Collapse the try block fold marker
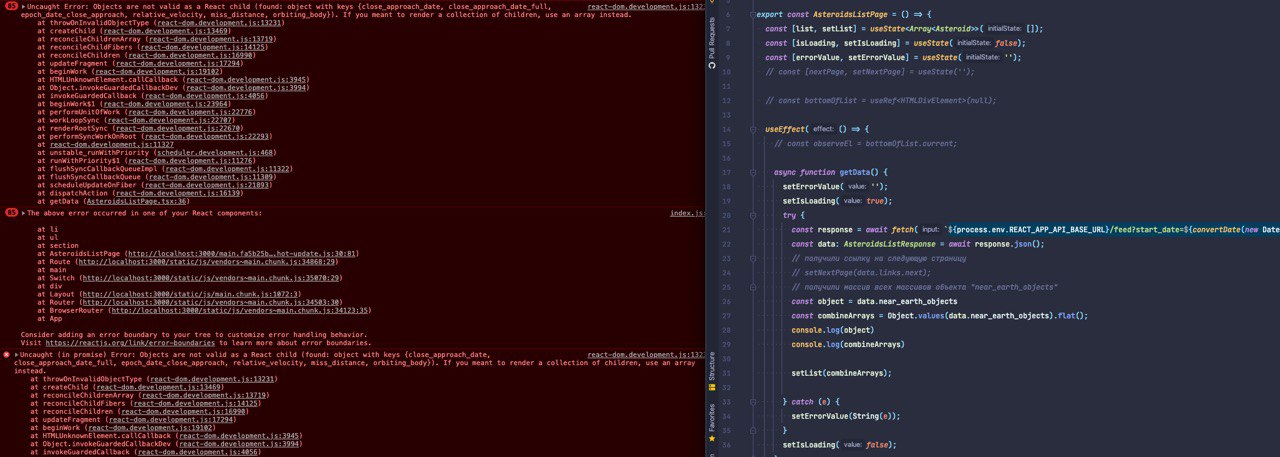The height and width of the screenshot is (457, 1280). [x=751, y=215]
